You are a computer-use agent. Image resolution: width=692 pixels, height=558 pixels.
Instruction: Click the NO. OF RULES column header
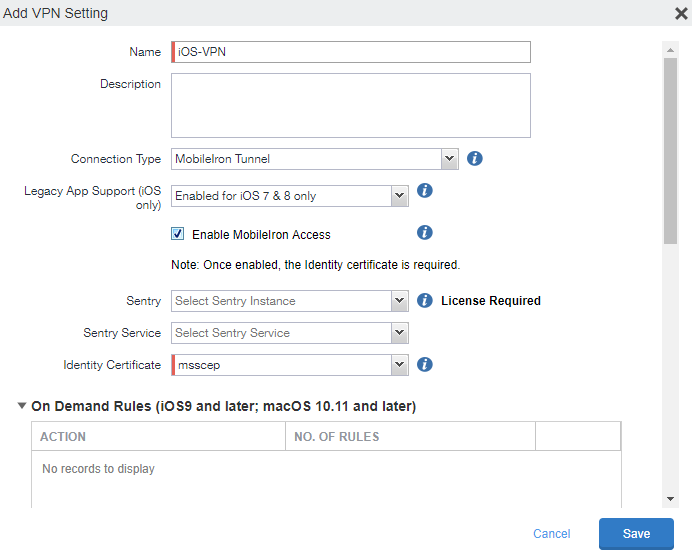(x=410, y=437)
